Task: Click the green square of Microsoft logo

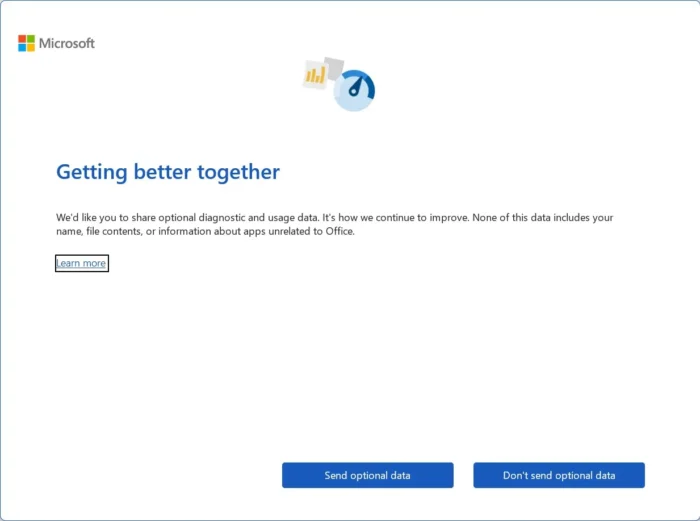Action: 31,39
